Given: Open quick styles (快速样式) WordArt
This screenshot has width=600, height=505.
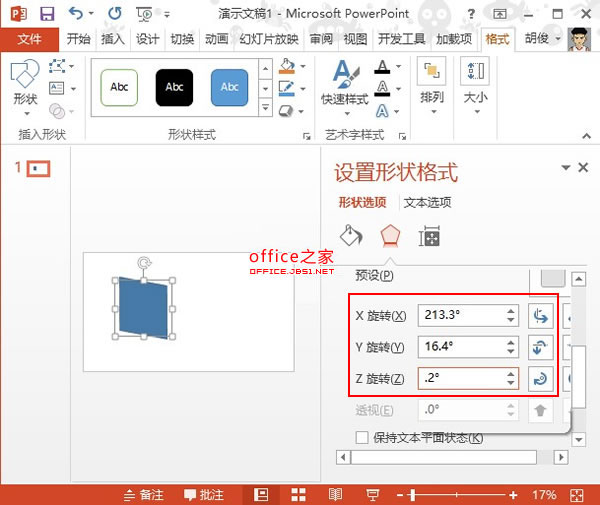Looking at the screenshot, I should click(x=345, y=88).
